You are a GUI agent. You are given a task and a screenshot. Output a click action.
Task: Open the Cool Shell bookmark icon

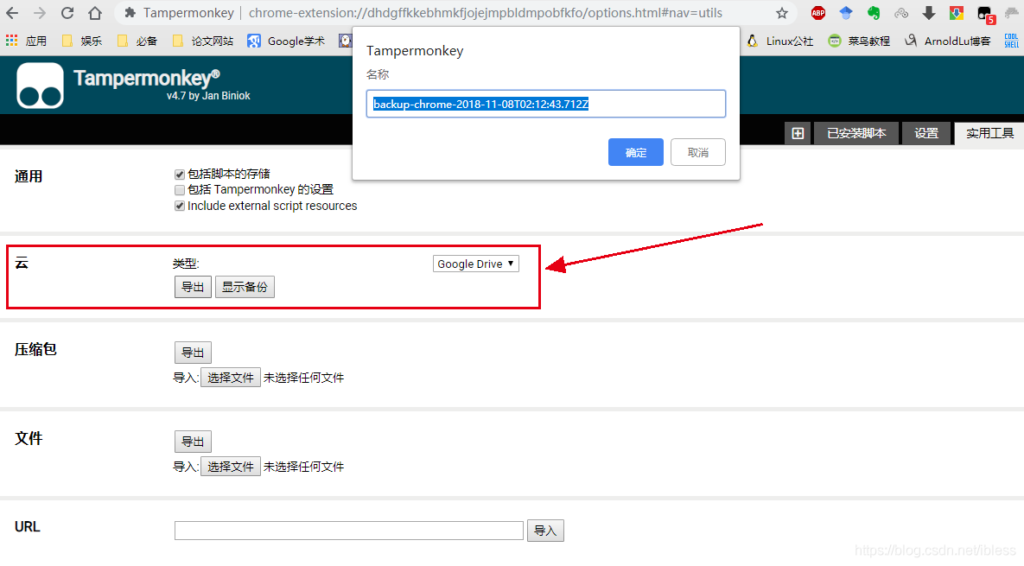[1011, 41]
